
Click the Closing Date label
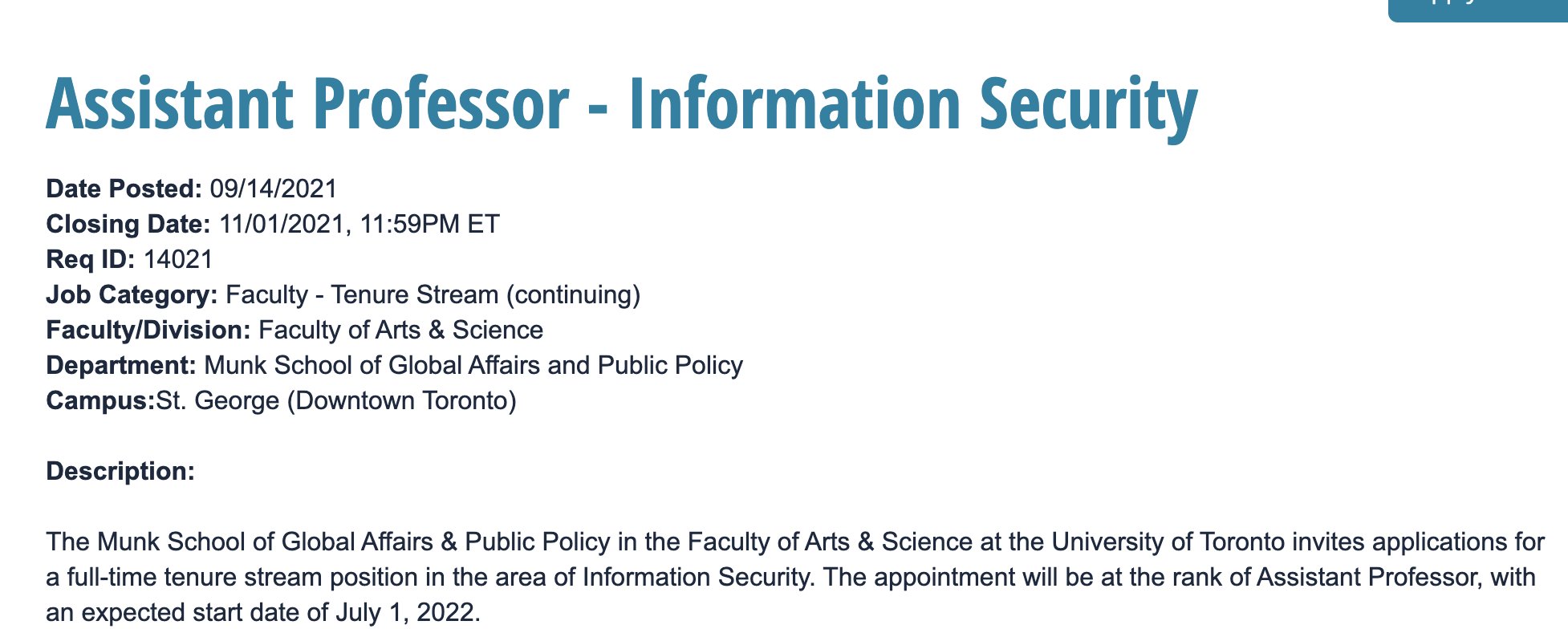(x=128, y=224)
